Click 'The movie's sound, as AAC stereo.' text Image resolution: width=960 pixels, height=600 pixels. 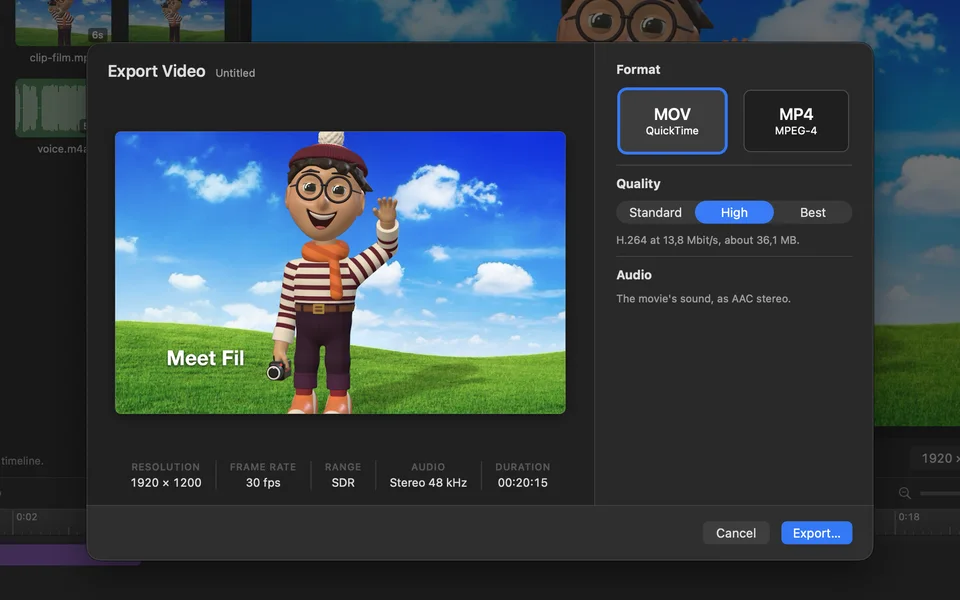pyautogui.click(x=703, y=299)
